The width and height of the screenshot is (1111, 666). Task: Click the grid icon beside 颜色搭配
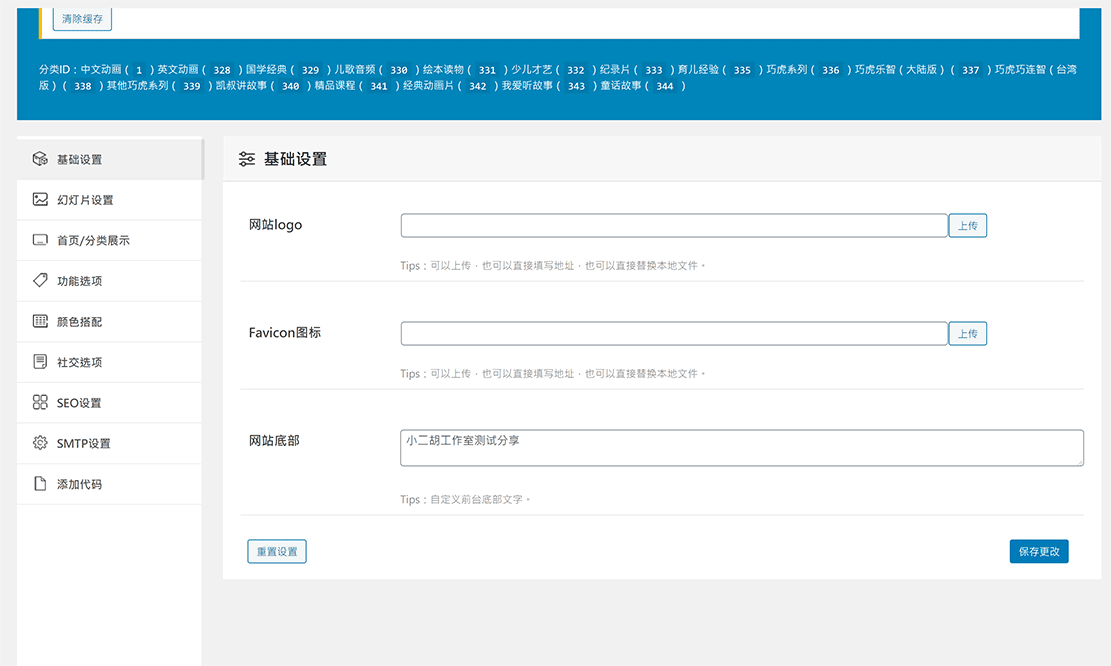click(42, 321)
